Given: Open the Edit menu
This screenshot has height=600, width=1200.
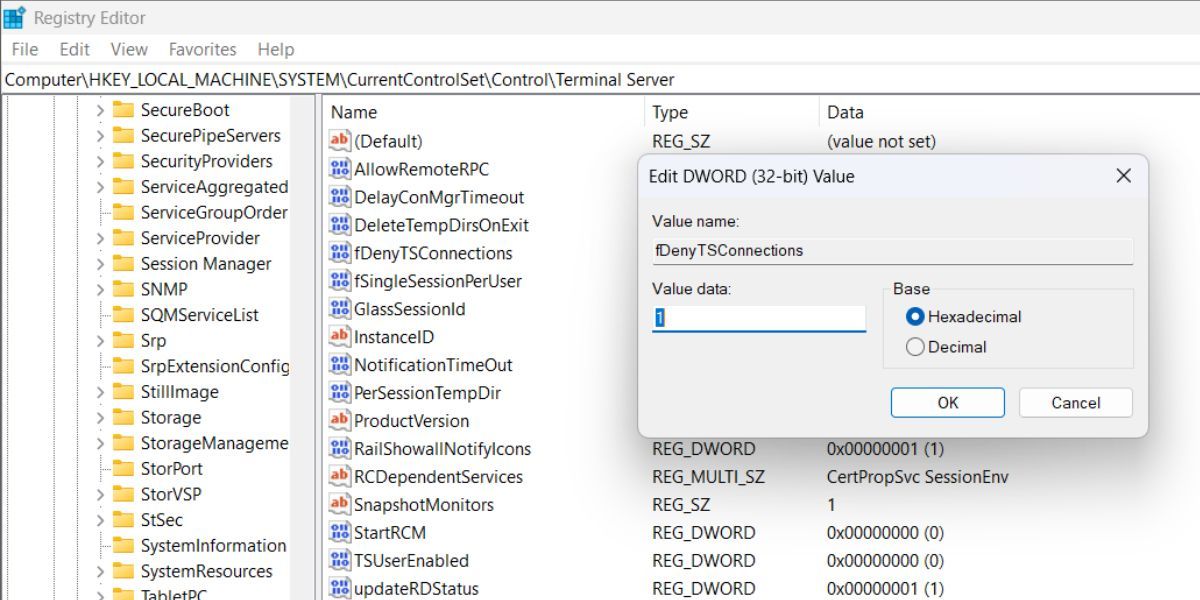Looking at the screenshot, I should coord(75,49).
